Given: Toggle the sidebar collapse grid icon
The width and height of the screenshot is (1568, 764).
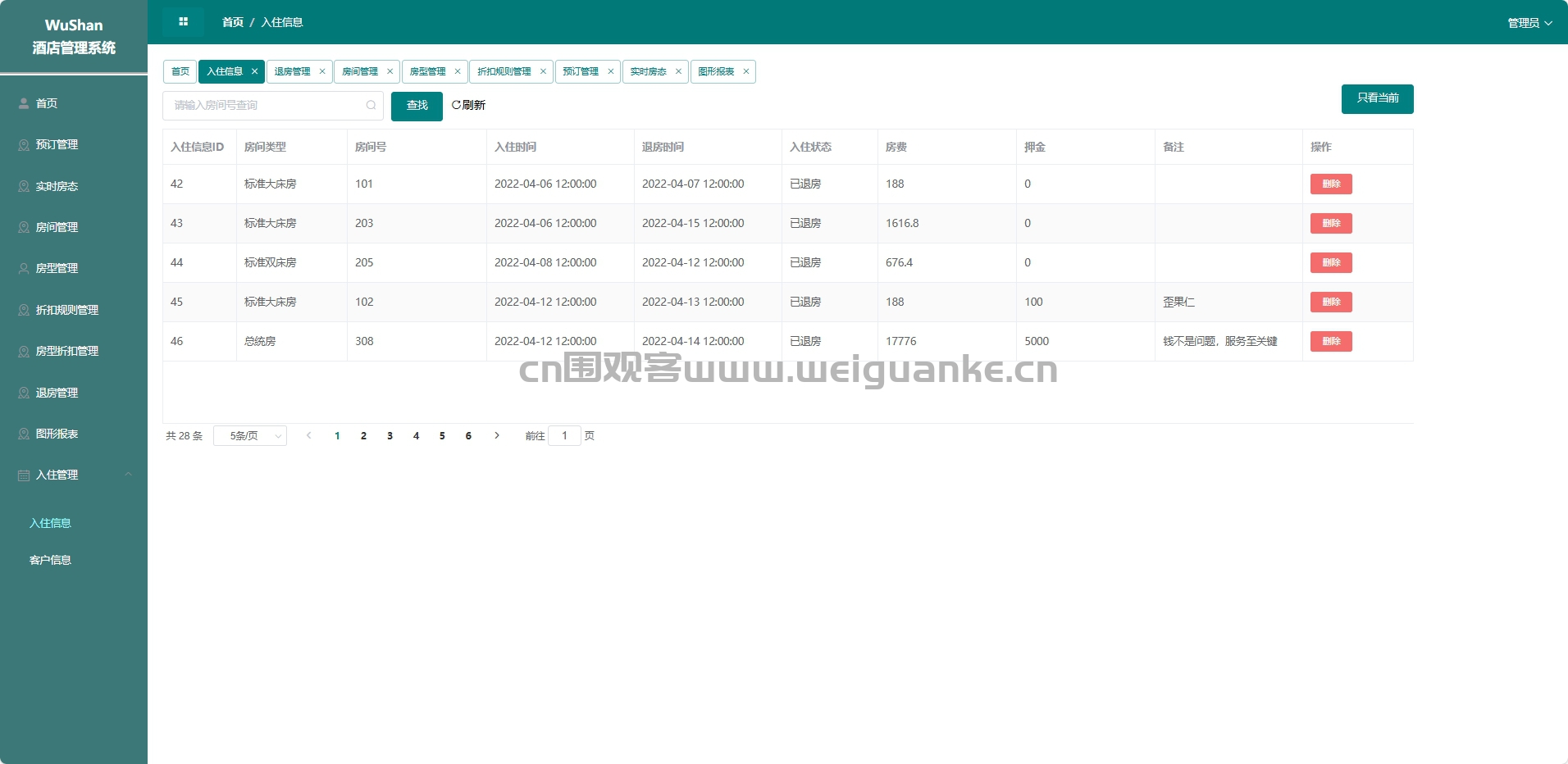Looking at the screenshot, I should [x=183, y=22].
